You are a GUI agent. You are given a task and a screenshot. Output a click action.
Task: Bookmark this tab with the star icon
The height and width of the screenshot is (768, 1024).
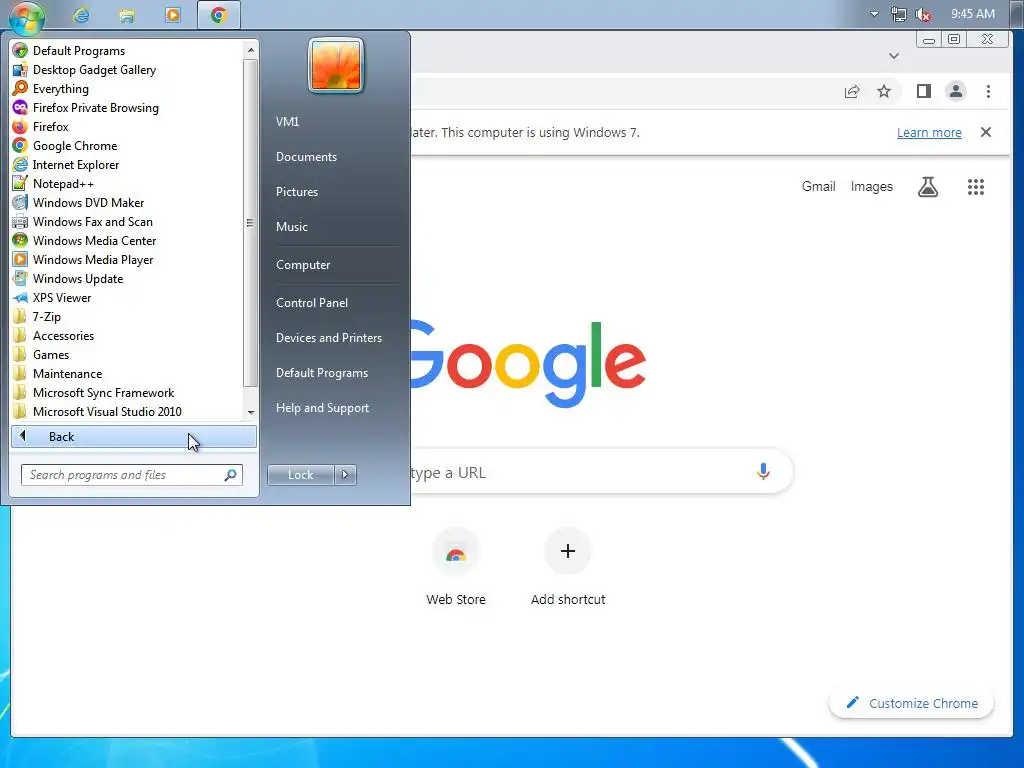[x=884, y=91]
